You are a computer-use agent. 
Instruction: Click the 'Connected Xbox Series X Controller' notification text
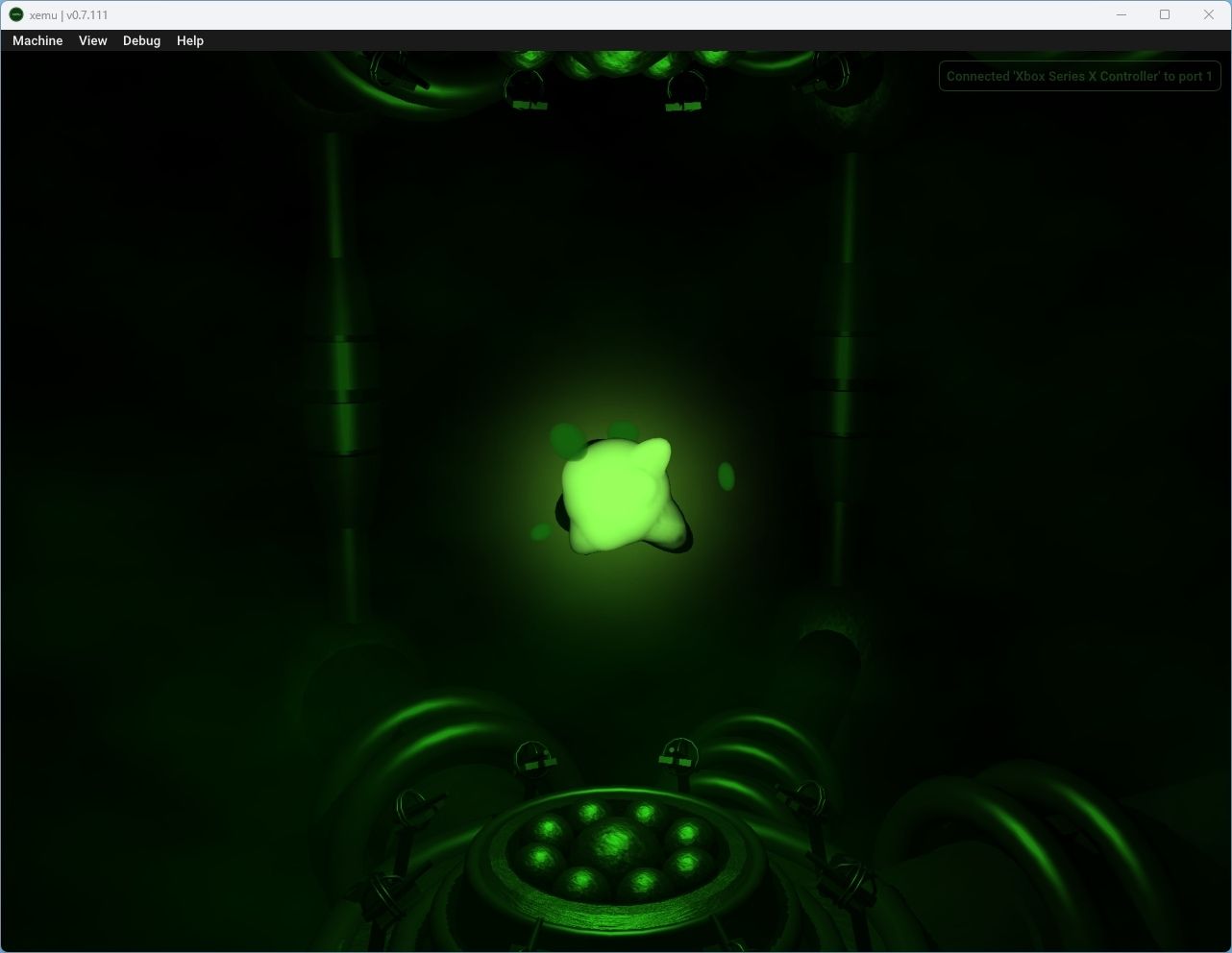pyautogui.click(x=1079, y=76)
